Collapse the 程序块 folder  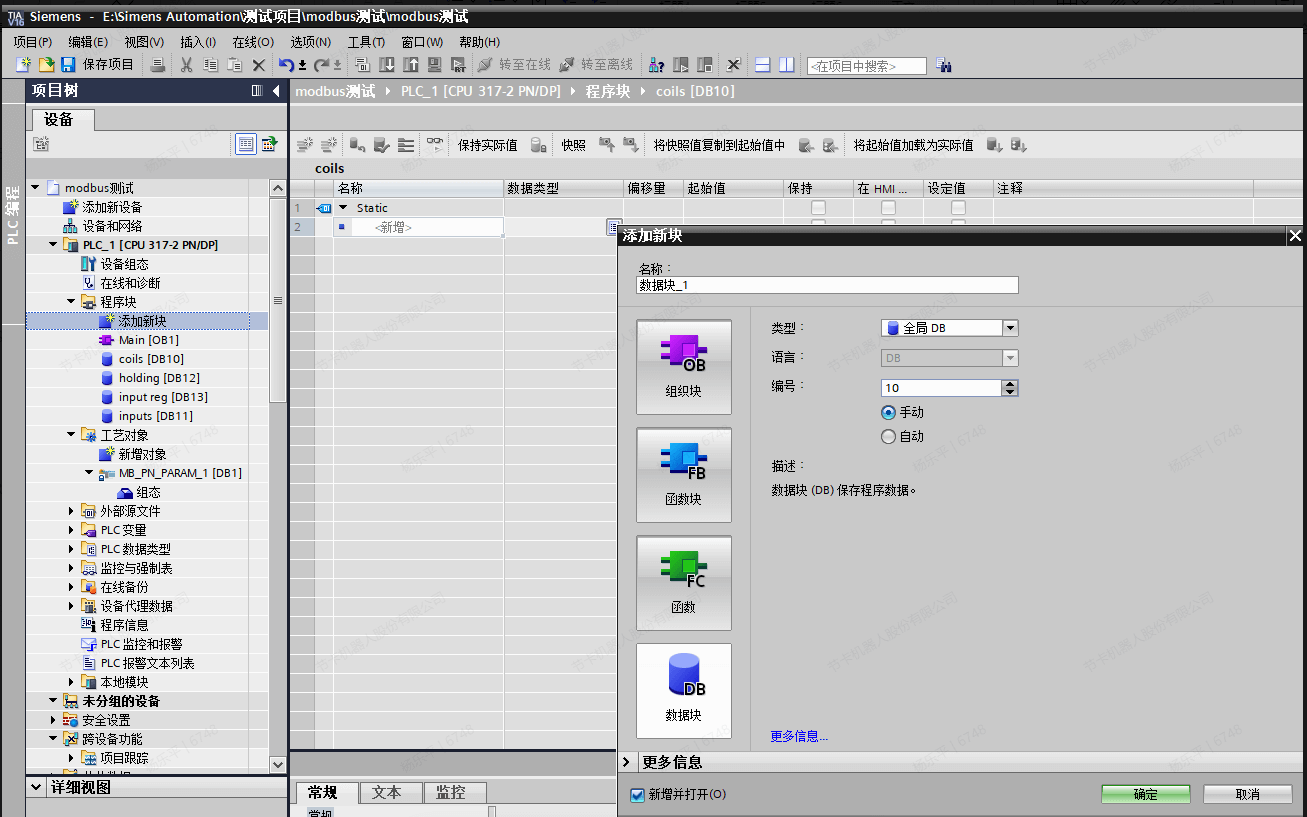tap(72, 301)
